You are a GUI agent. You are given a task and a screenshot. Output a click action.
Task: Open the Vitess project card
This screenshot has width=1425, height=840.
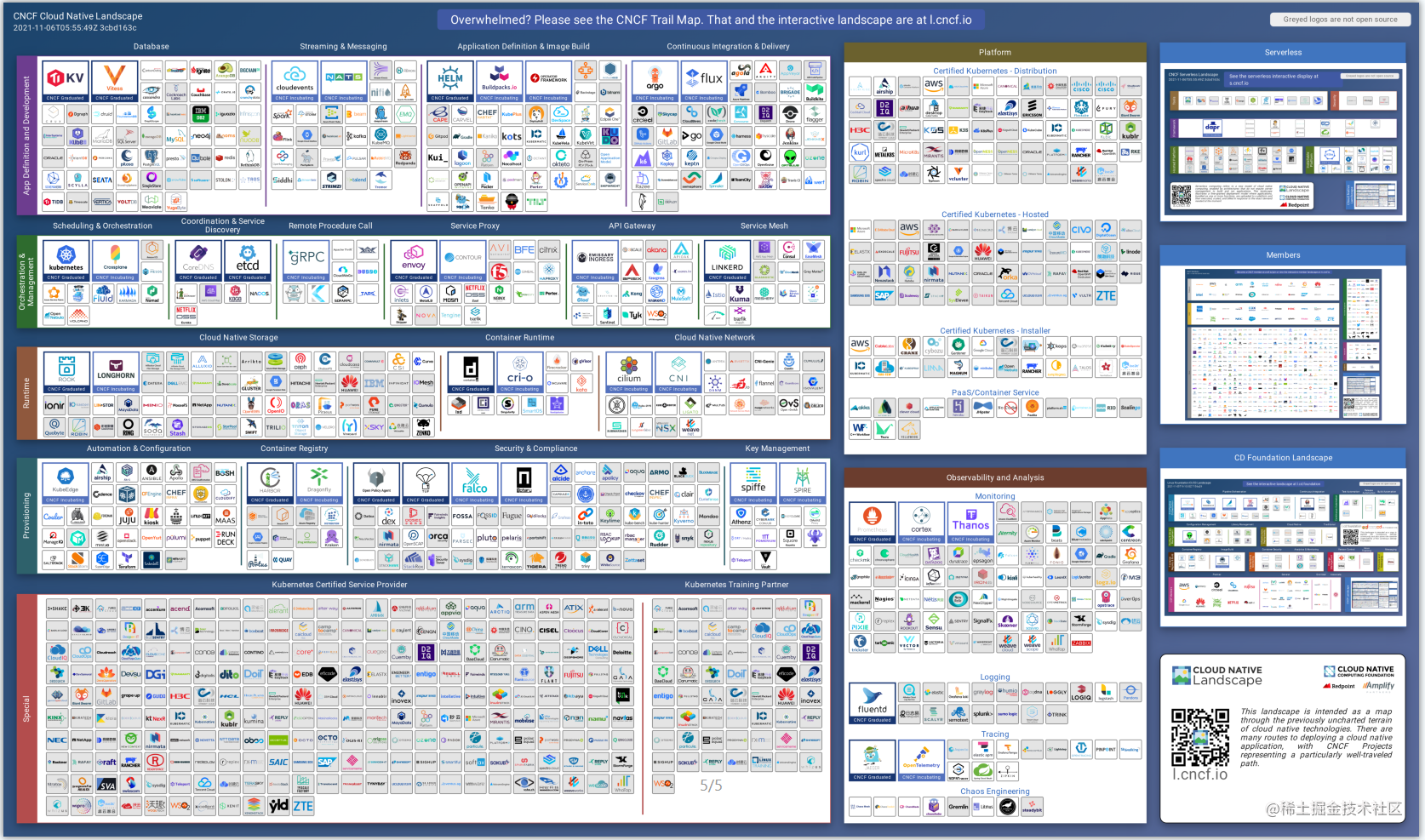115,82
